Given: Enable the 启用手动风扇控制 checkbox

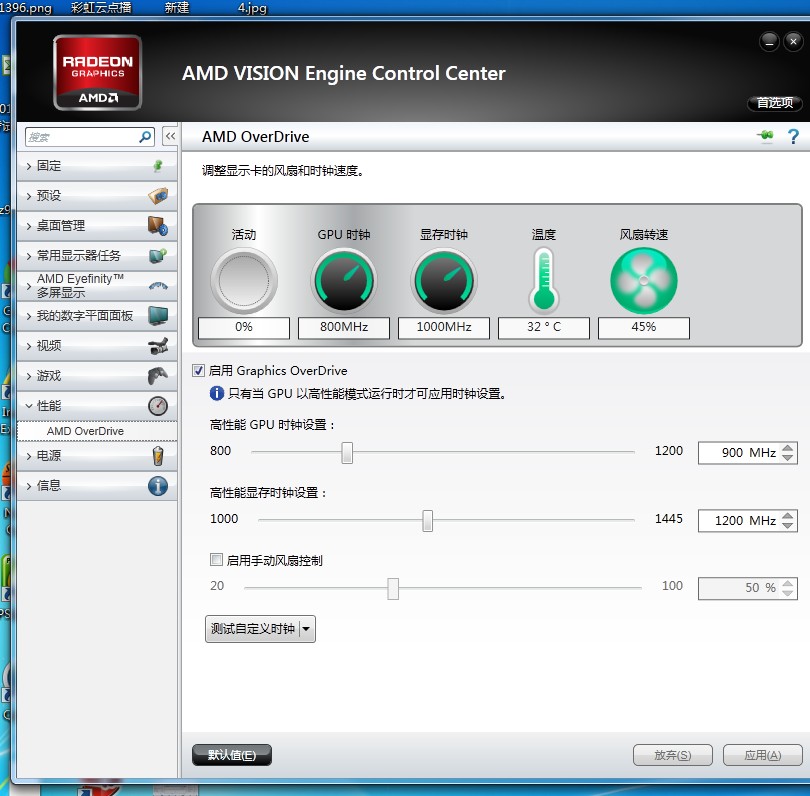Looking at the screenshot, I should coord(216,559).
